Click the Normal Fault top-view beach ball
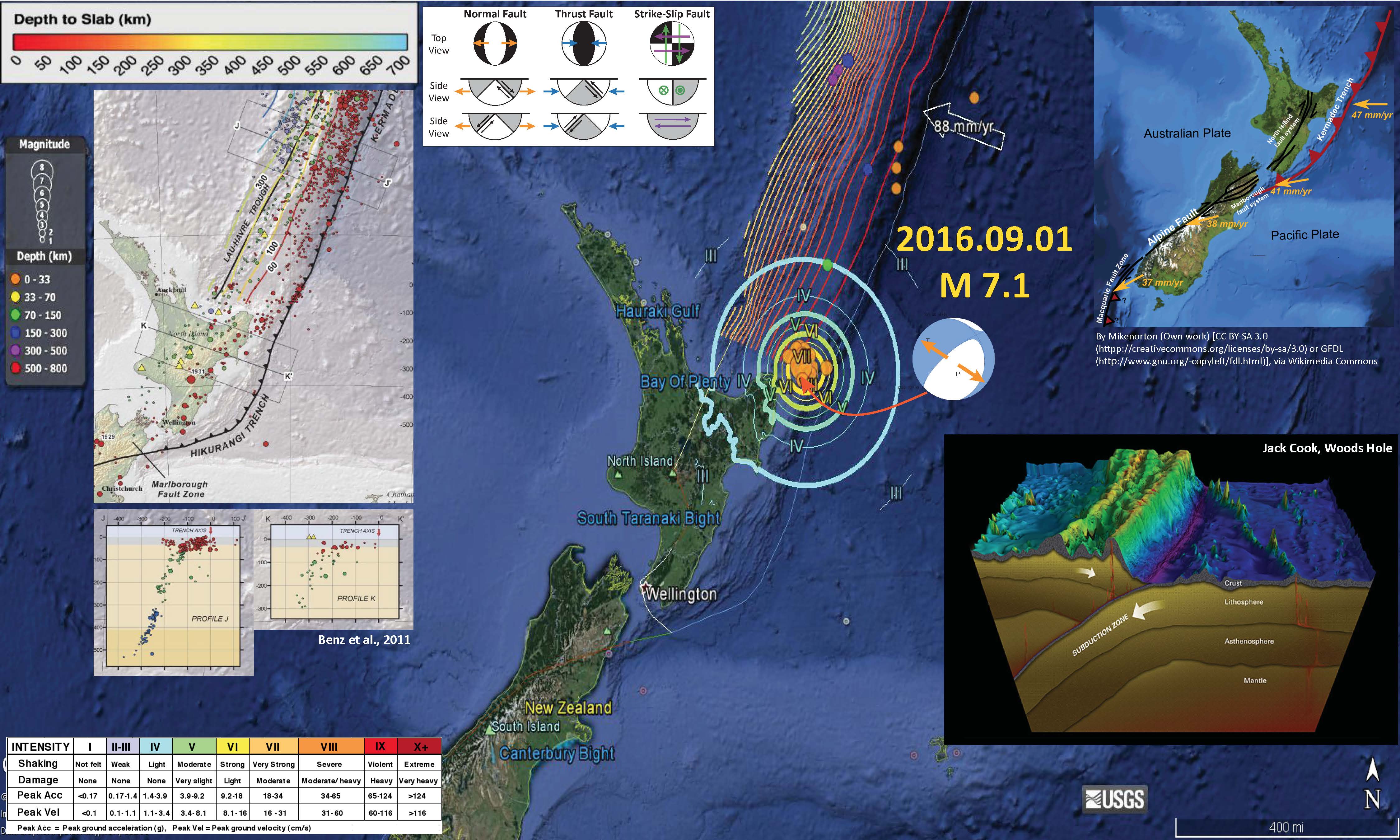The width and height of the screenshot is (1400, 840). point(495,44)
